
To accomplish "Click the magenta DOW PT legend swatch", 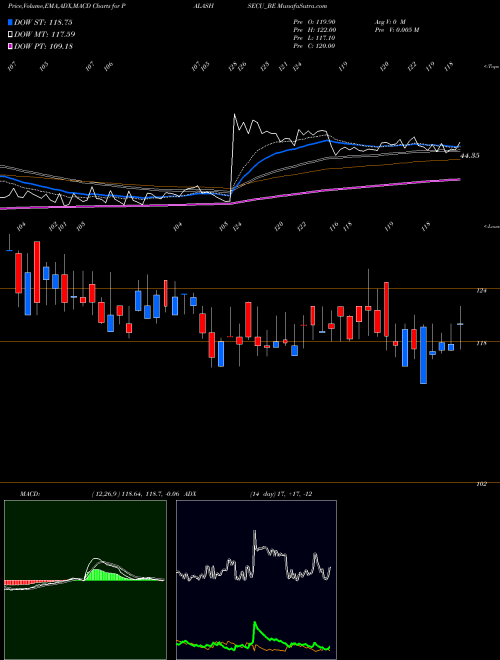I will [10, 46].
